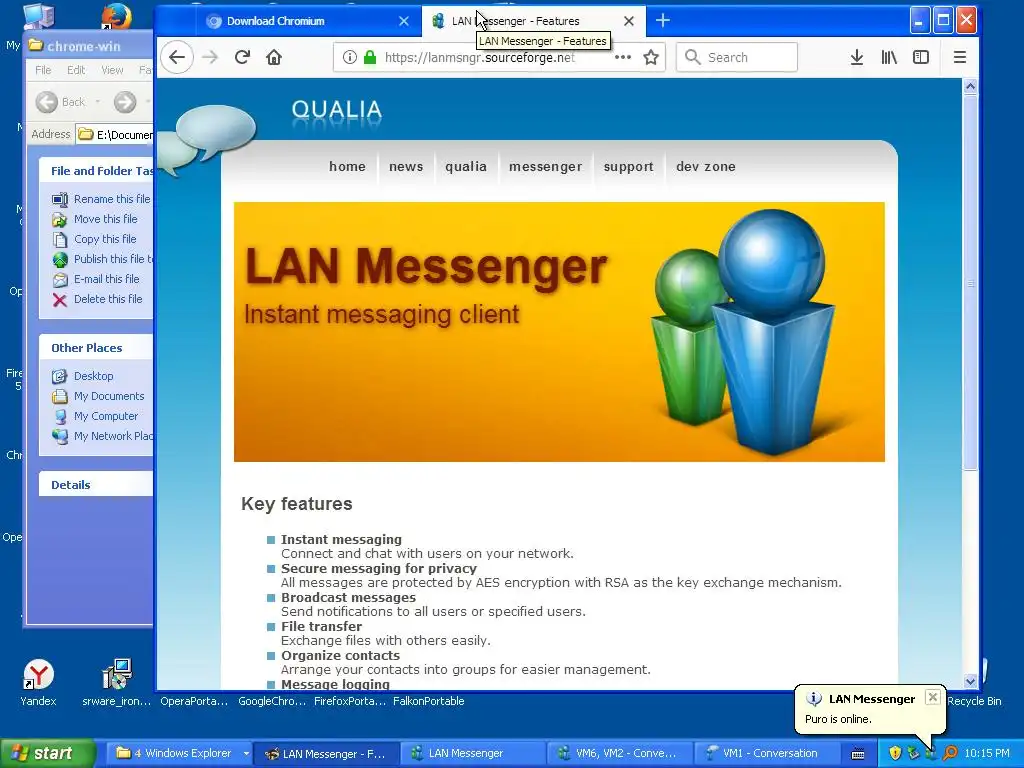Click Rename this file task
The image size is (1024, 768).
(112, 199)
